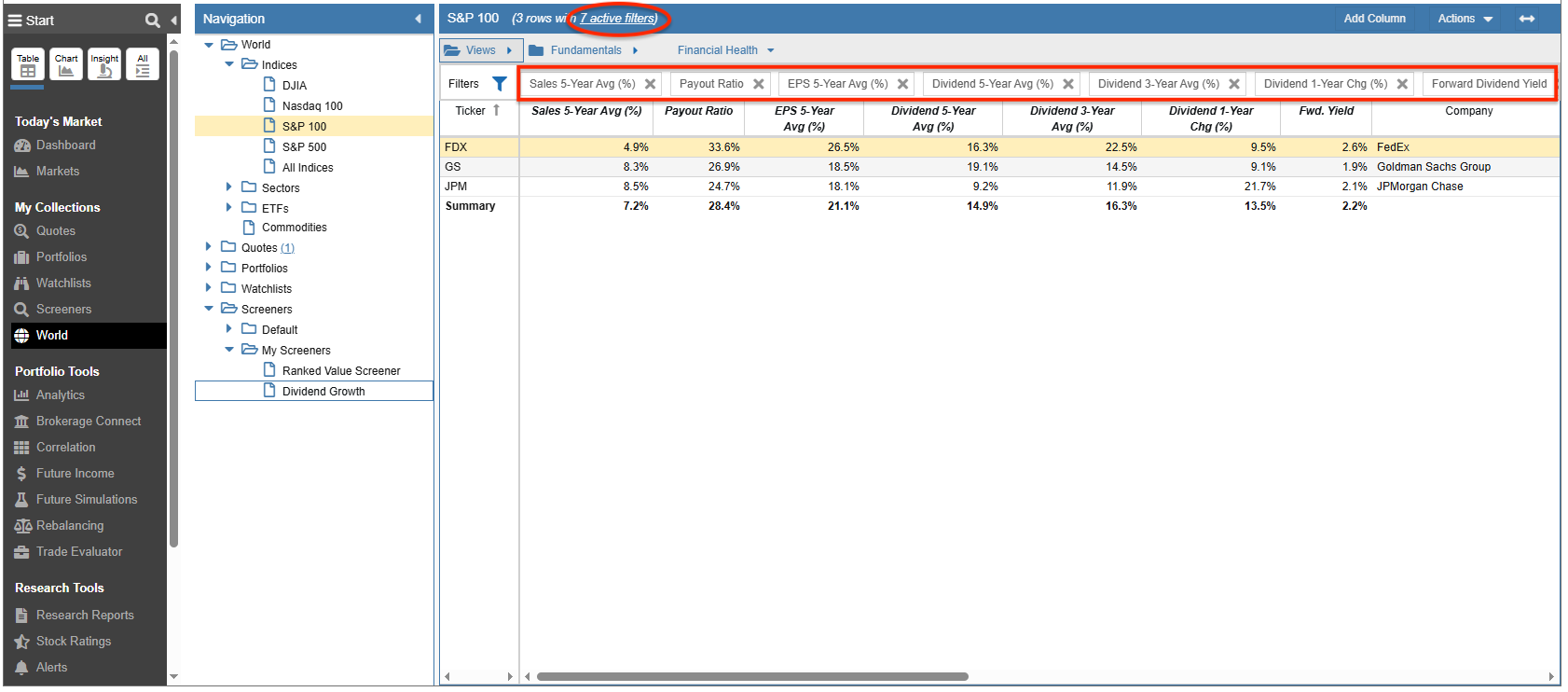Switch to Chart view icon
This screenshot has width=1568, height=692.
click(x=66, y=64)
